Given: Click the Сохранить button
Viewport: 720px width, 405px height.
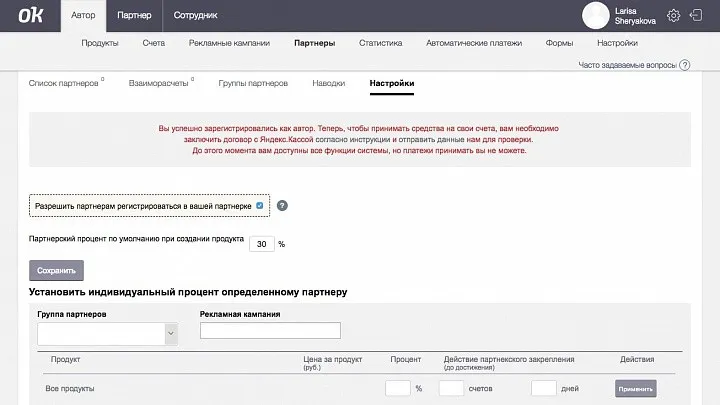Looking at the screenshot, I should coord(56,270).
